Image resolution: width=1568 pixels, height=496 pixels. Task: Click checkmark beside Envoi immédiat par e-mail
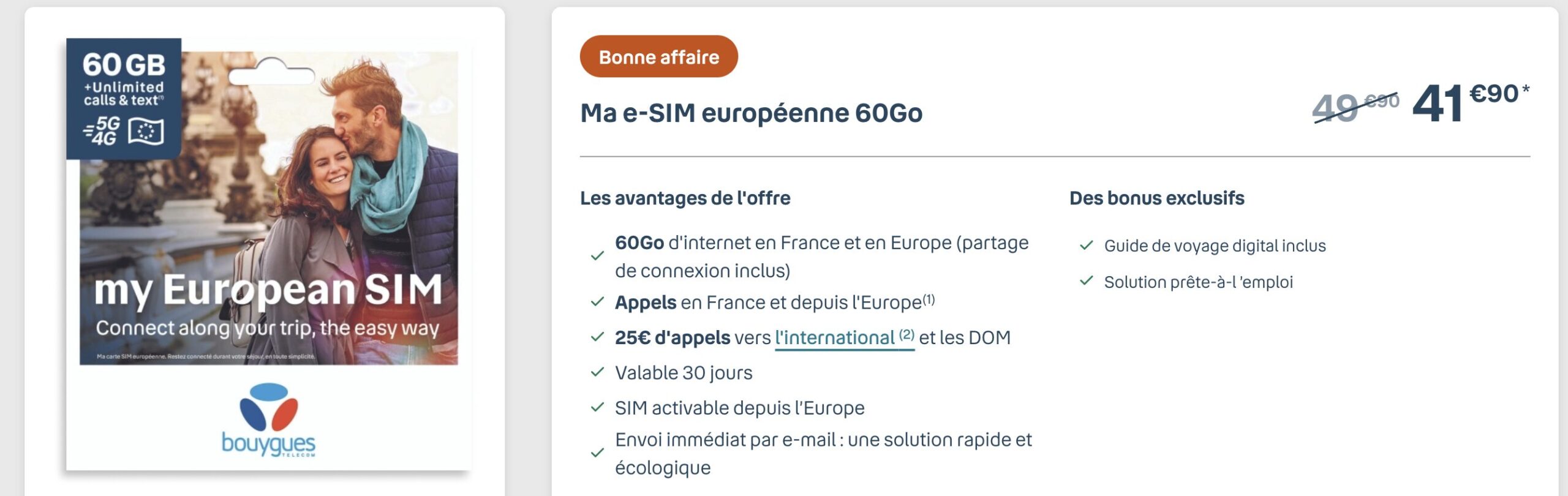[597, 453]
